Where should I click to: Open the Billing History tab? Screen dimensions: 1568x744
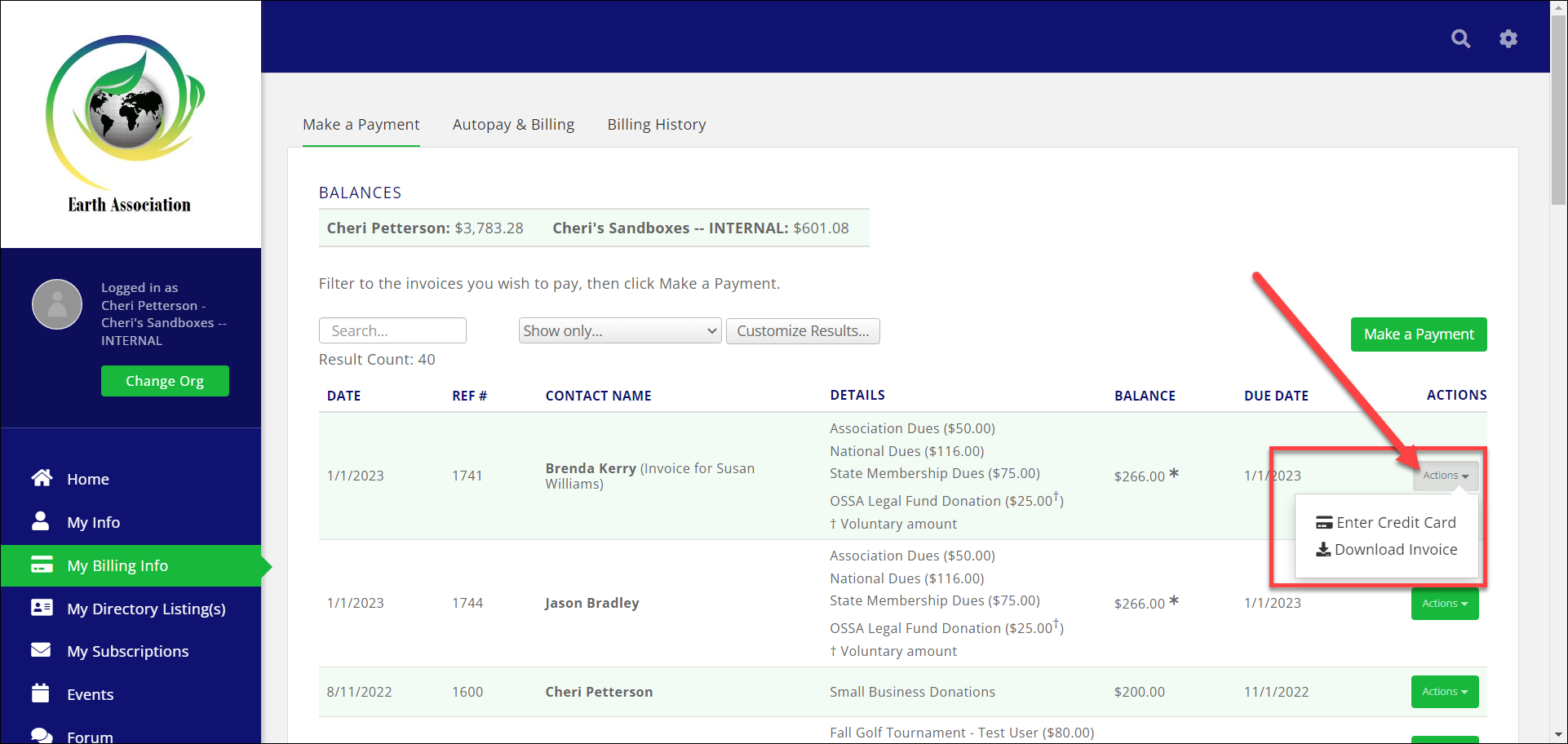tap(656, 124)
